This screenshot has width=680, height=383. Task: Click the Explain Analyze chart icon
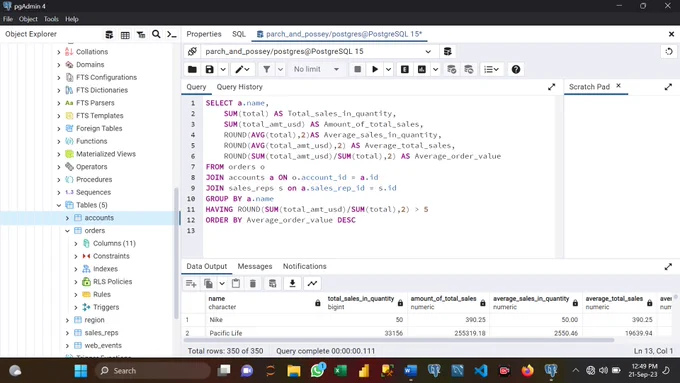point(422,69)
